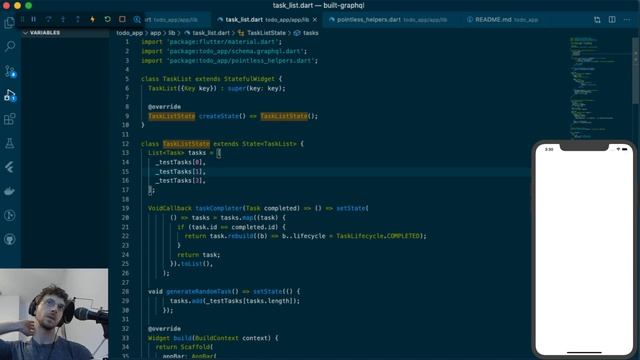Click the @override annotation on line 8

164,107
